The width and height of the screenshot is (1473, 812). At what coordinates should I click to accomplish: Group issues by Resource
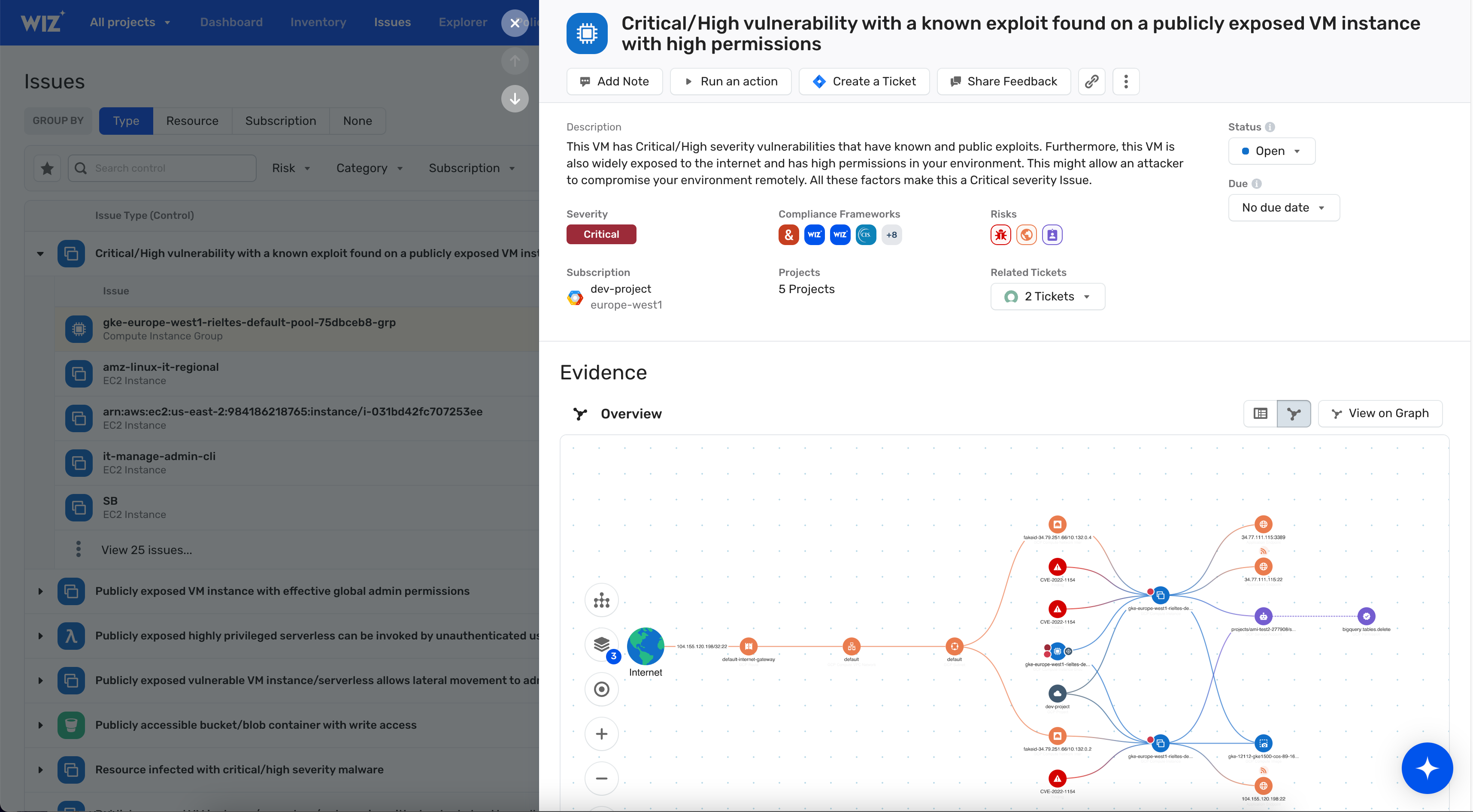tap(192, 121)
